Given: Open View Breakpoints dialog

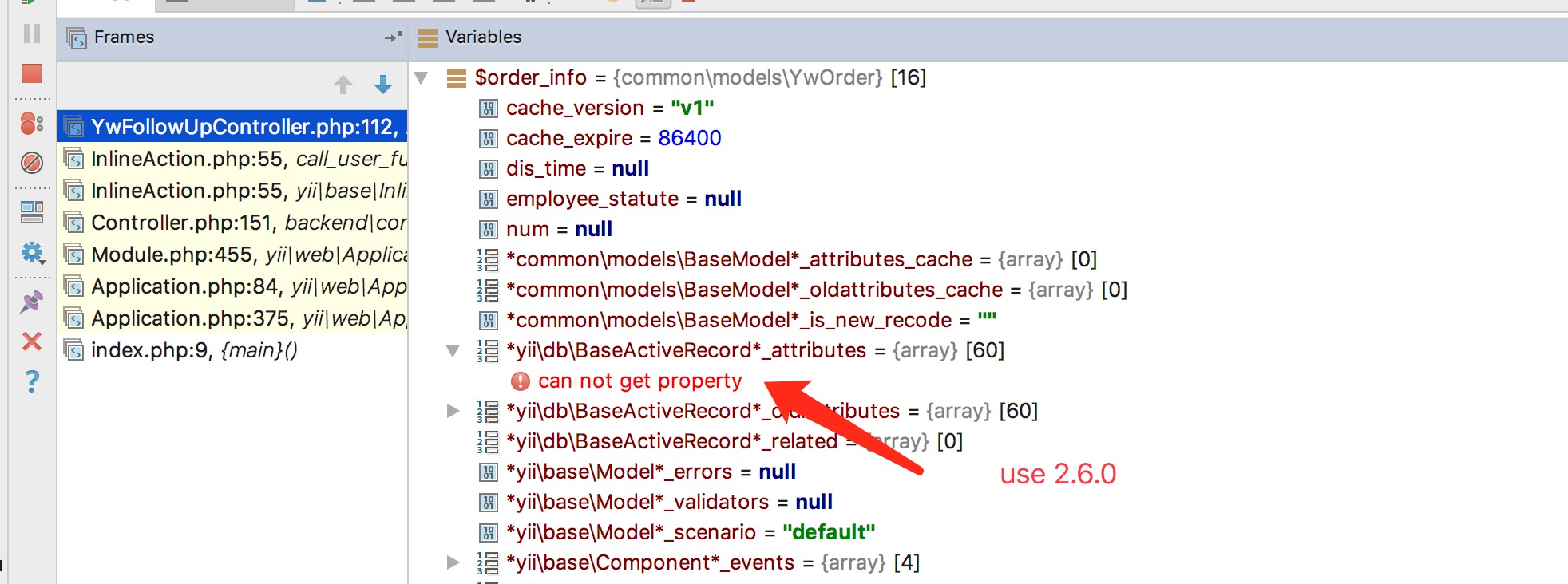Looking at the screenshot, I should tap(32, 123).
